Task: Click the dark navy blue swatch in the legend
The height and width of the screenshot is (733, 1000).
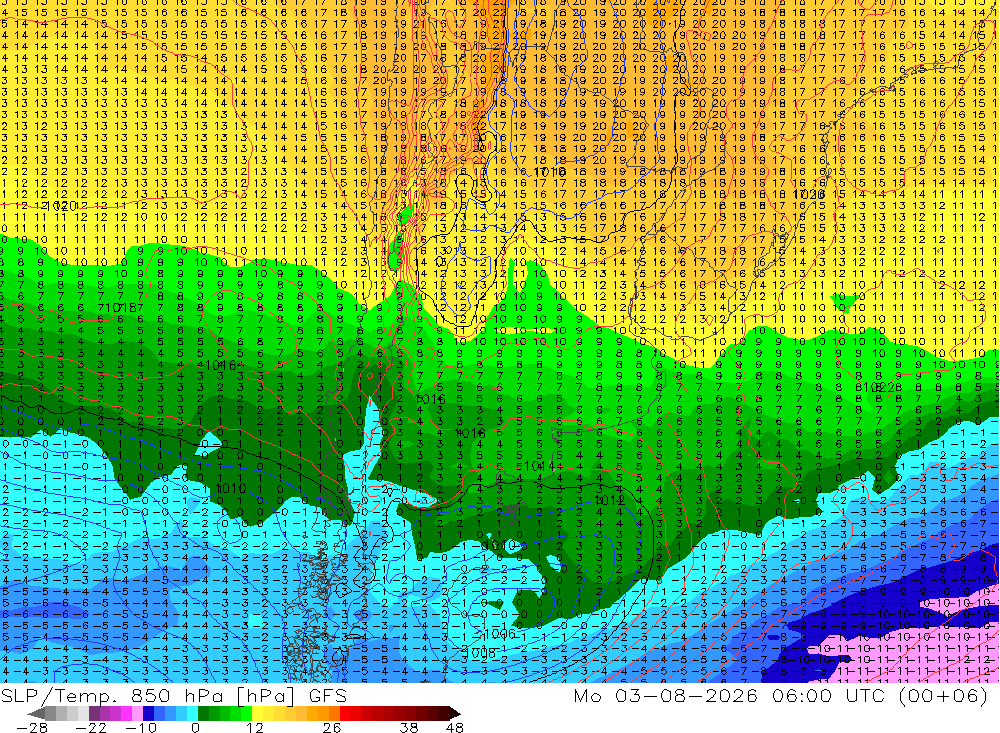Action: 149,714
